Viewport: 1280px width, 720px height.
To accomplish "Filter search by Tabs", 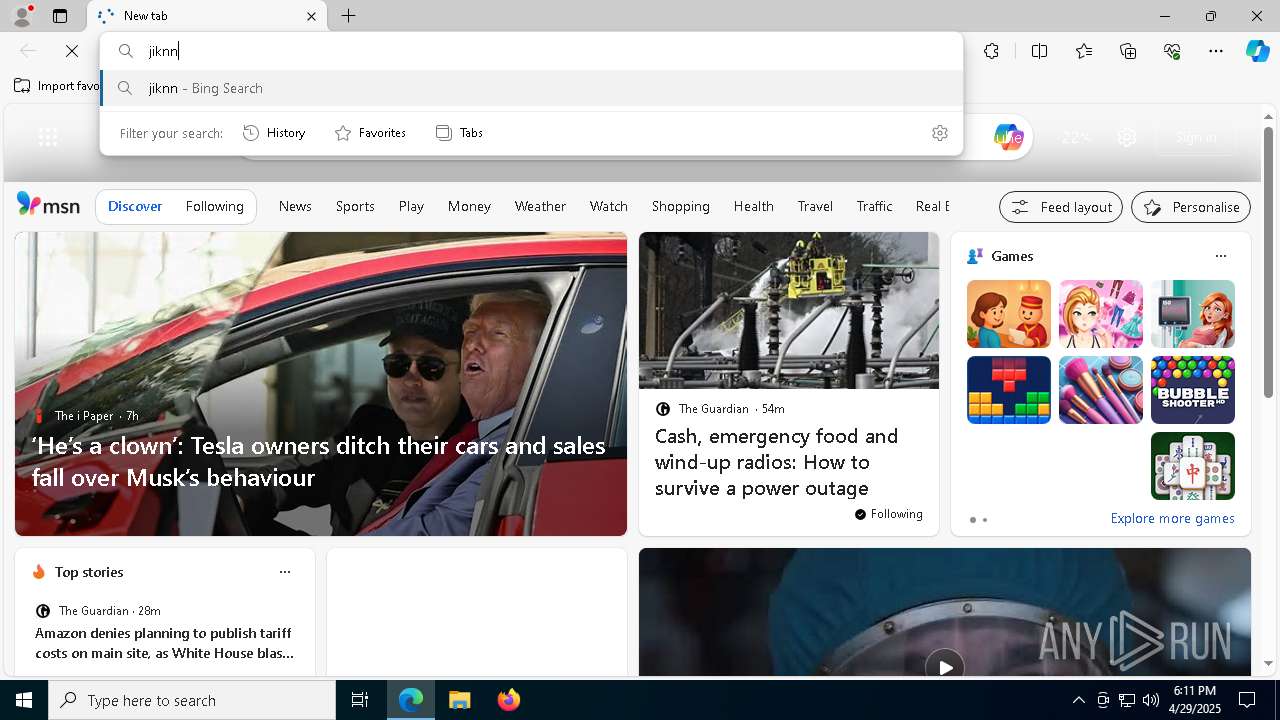I will [x=459, y=132].
